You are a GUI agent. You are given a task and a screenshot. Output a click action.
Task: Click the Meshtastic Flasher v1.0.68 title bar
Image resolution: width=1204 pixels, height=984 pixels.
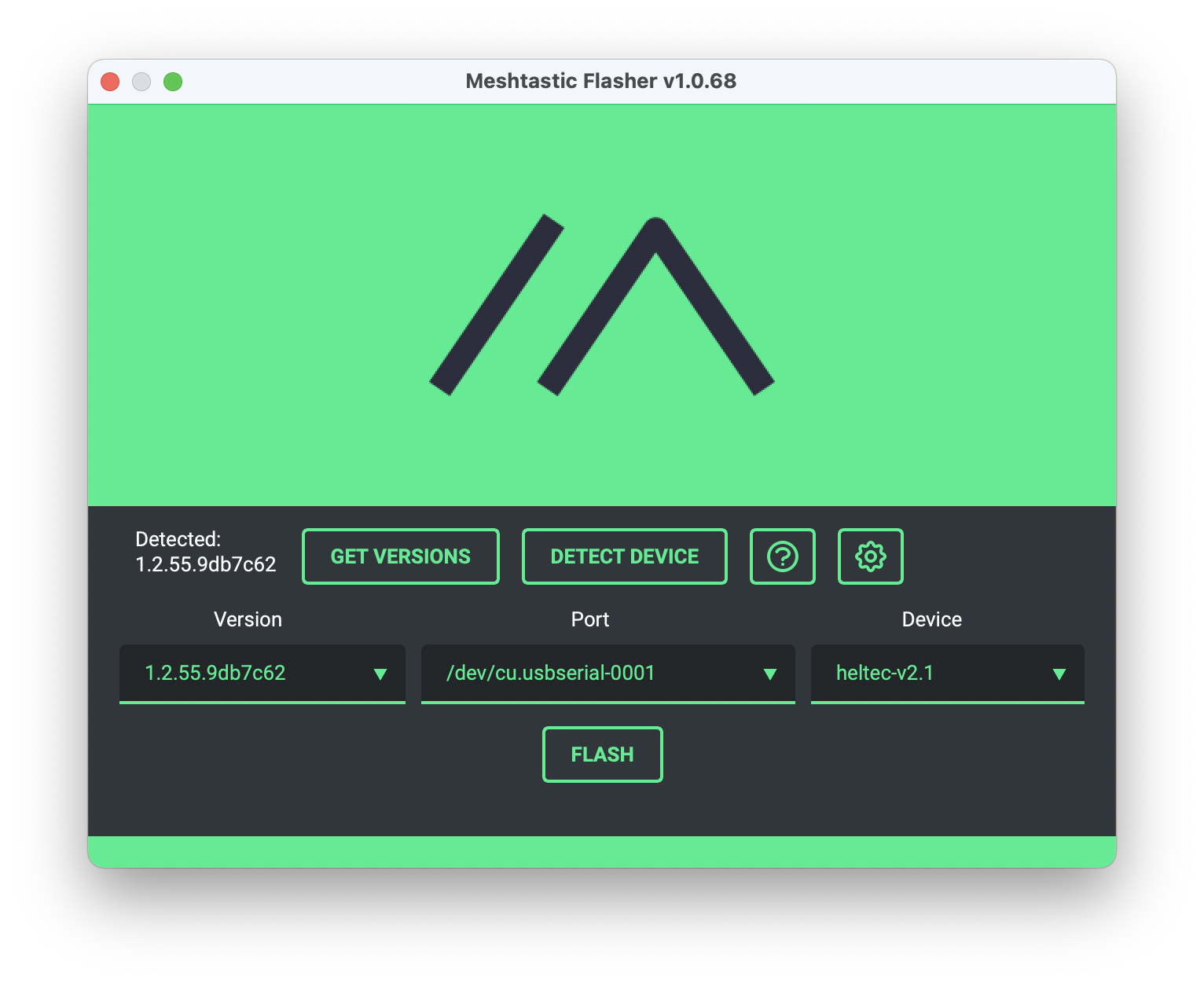600,81
